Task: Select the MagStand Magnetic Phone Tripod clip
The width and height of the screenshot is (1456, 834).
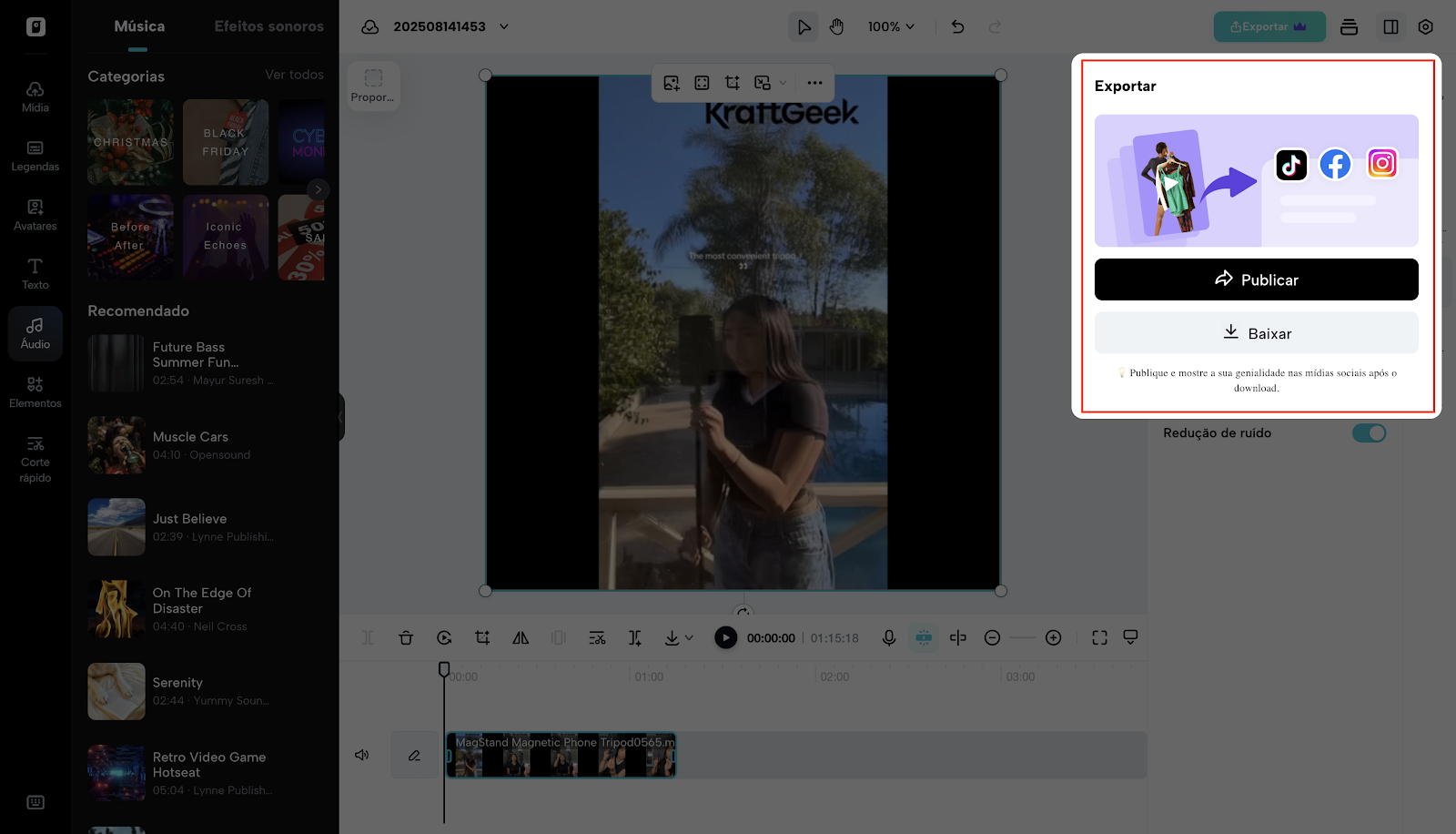Action: pos(561,755)
